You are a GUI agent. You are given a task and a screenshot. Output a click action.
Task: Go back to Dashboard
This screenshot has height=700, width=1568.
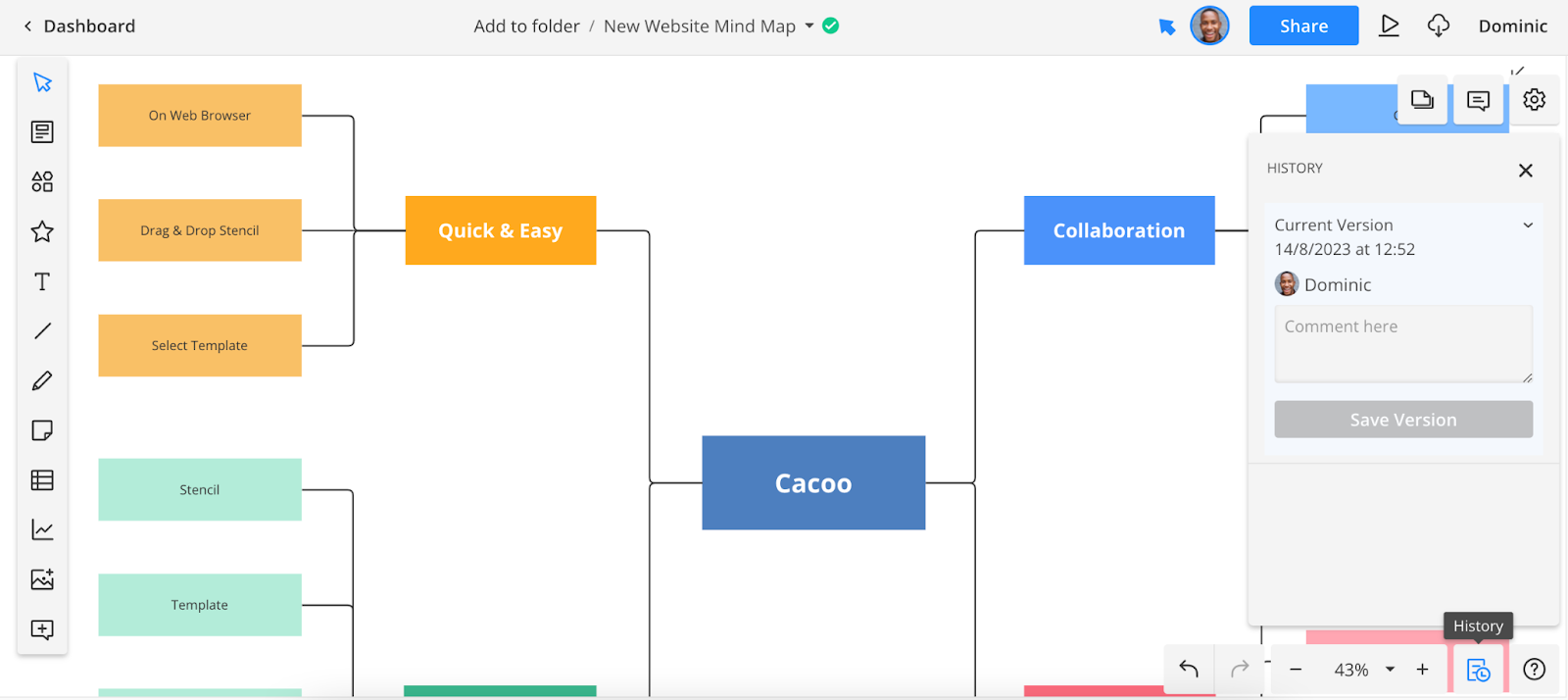(x=79, y=26)
